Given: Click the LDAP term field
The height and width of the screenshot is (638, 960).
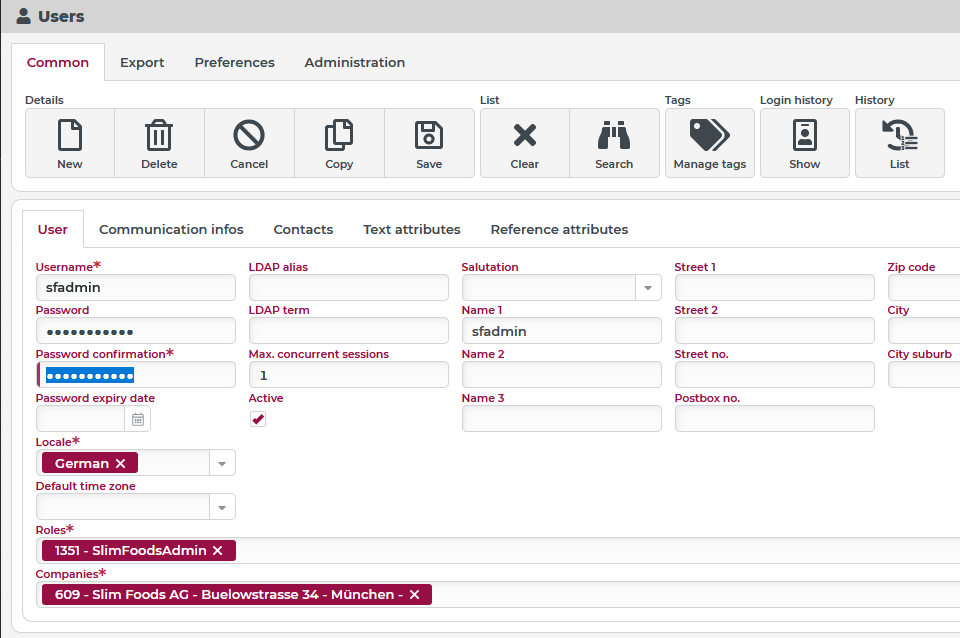Looking at the screenshot, I should pyautogui.click(x=348, y=331).
